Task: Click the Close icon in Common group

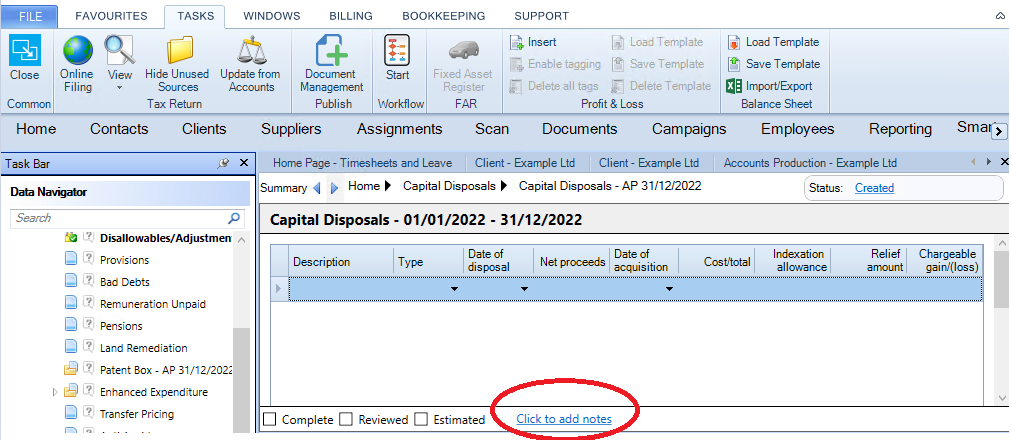Action: tap(25, 50)
